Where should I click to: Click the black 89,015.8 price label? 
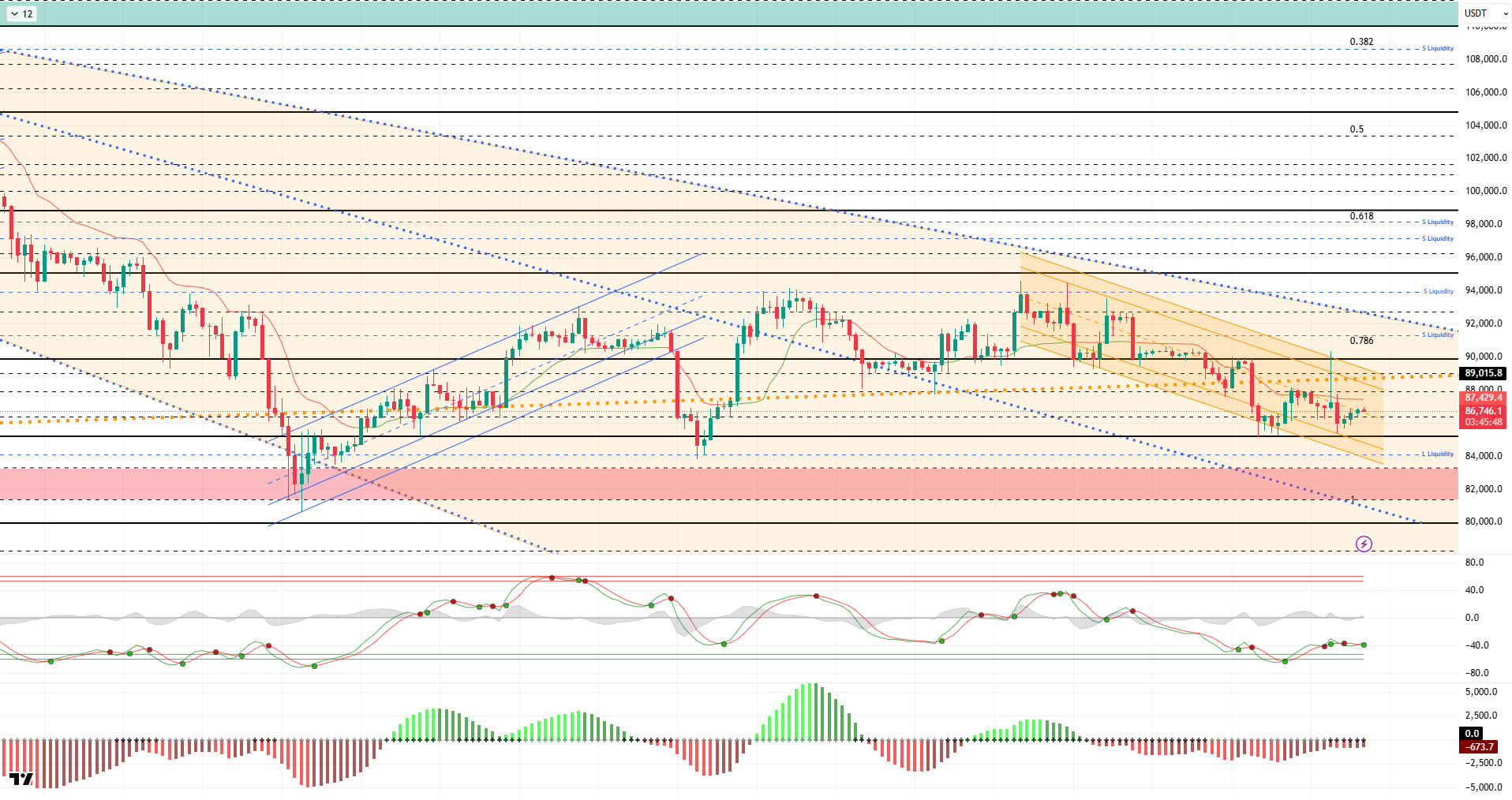point(1483,373)
